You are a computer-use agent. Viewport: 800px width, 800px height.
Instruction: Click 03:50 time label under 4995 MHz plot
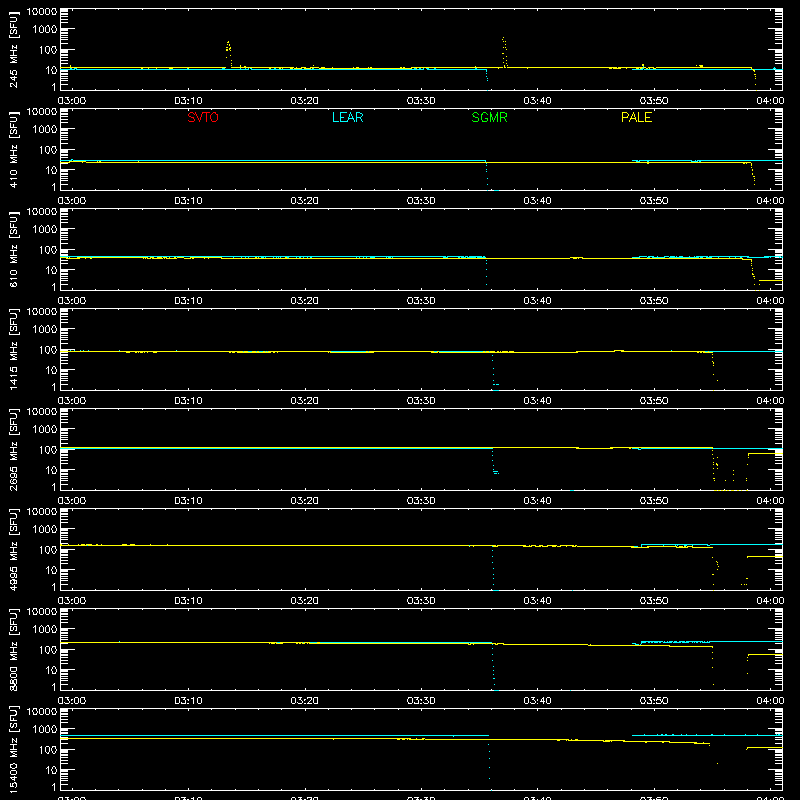[654, 601]
